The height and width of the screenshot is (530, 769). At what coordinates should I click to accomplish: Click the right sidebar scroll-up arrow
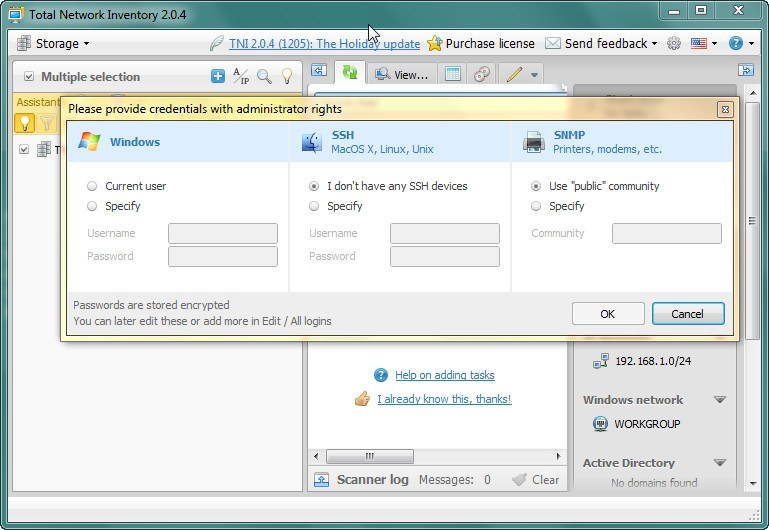[752, 93]
